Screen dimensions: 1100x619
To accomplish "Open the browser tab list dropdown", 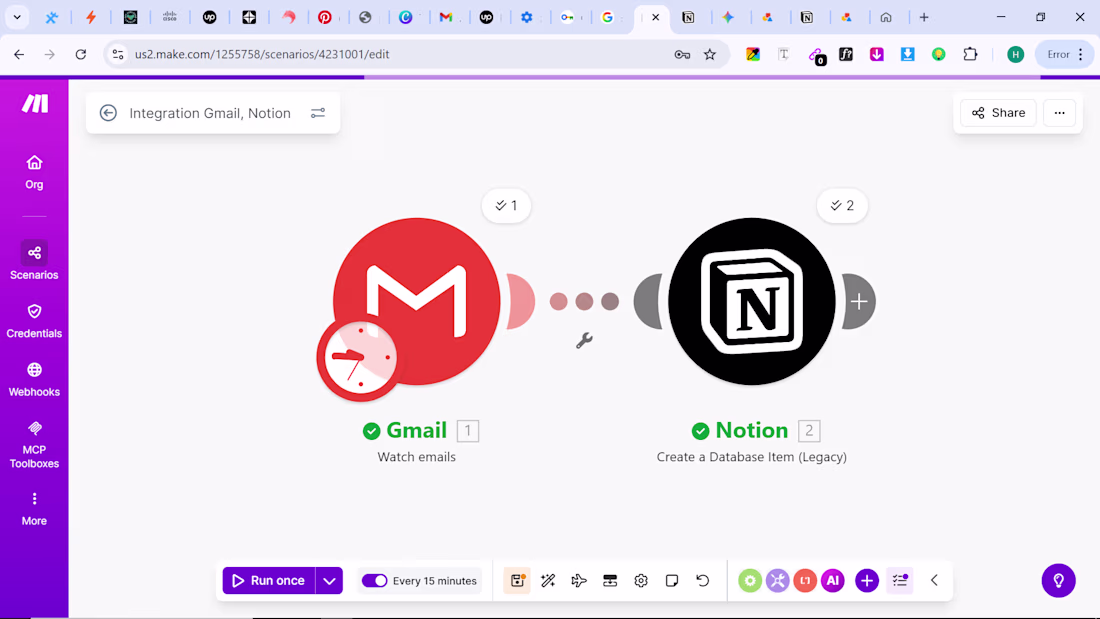I will pyautogui.click(x=17, y=18).
